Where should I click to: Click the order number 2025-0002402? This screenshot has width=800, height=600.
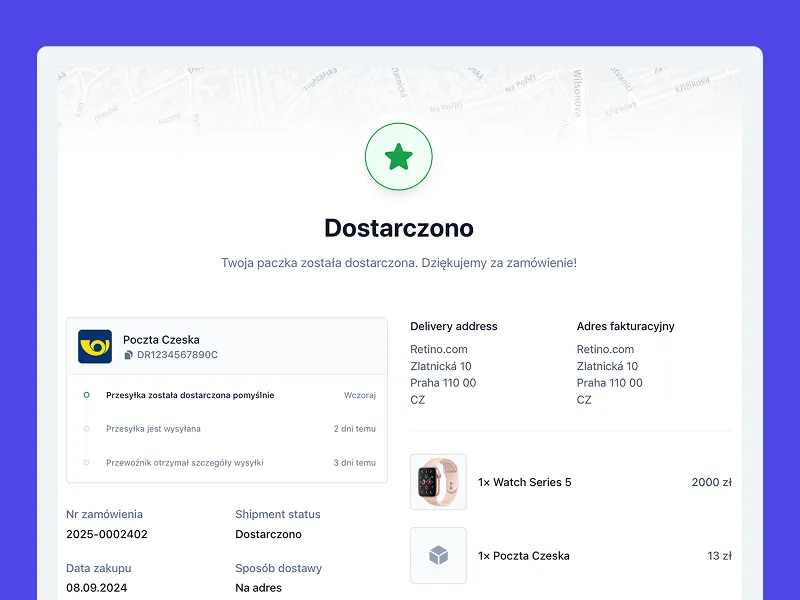coord(107,534)
